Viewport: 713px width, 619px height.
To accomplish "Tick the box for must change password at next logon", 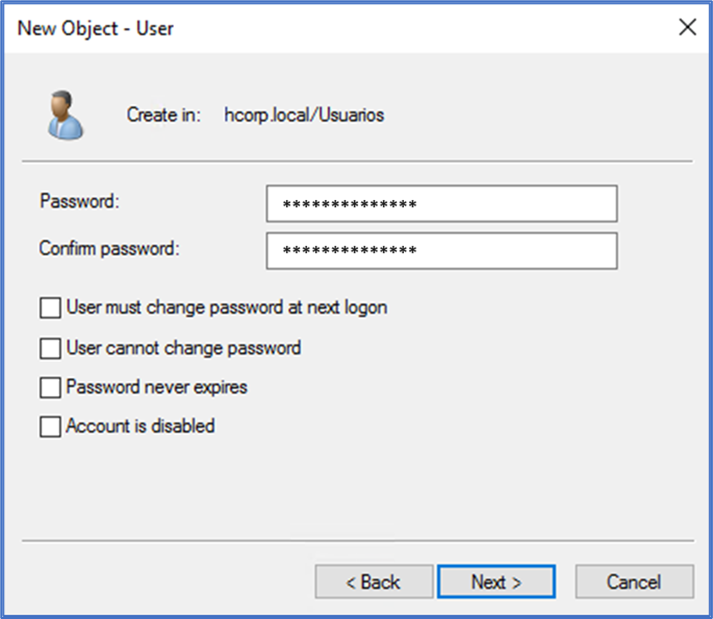I will pos(50,308).
